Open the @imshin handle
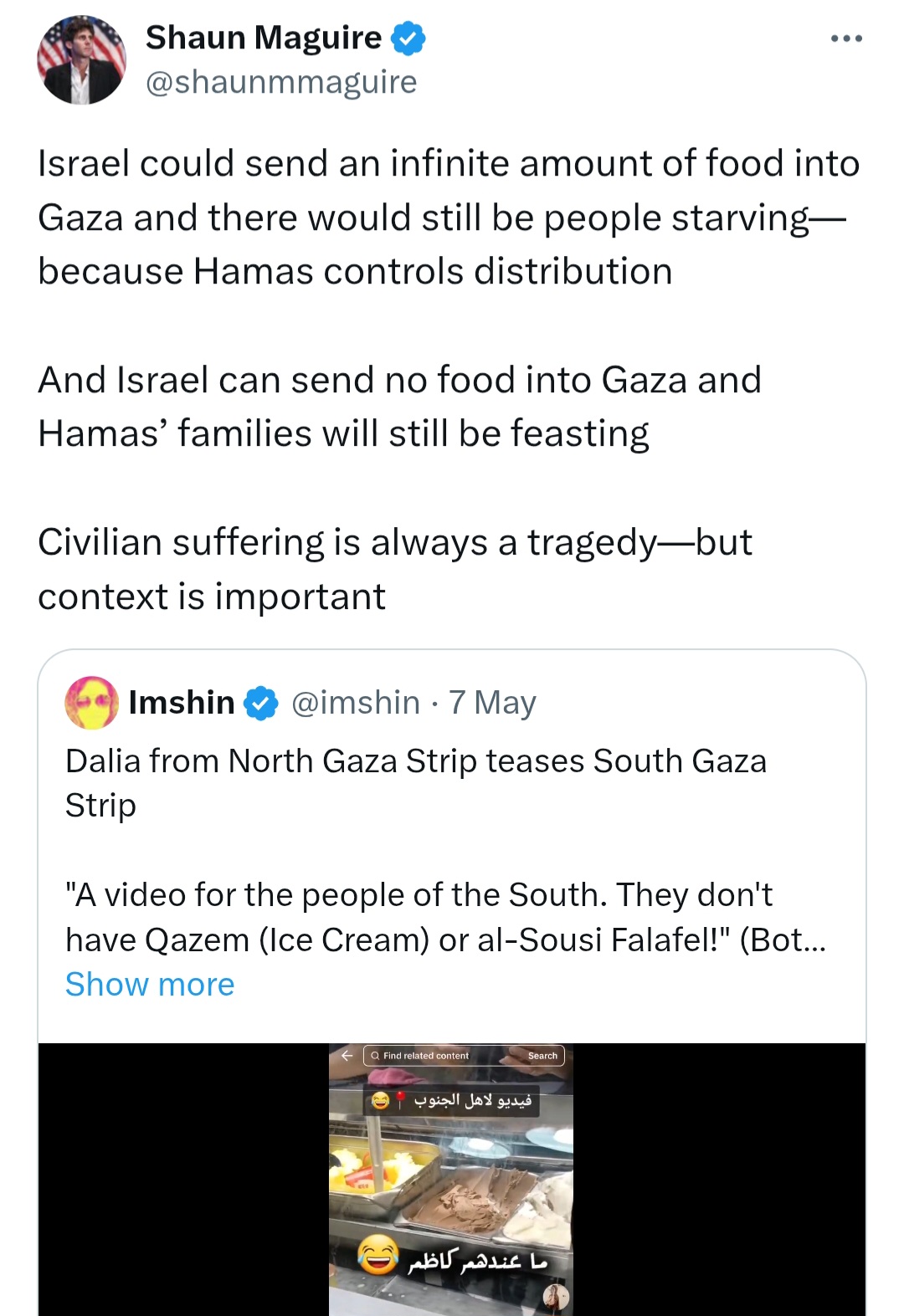904x1316 pixels. (x=356, y=703)
